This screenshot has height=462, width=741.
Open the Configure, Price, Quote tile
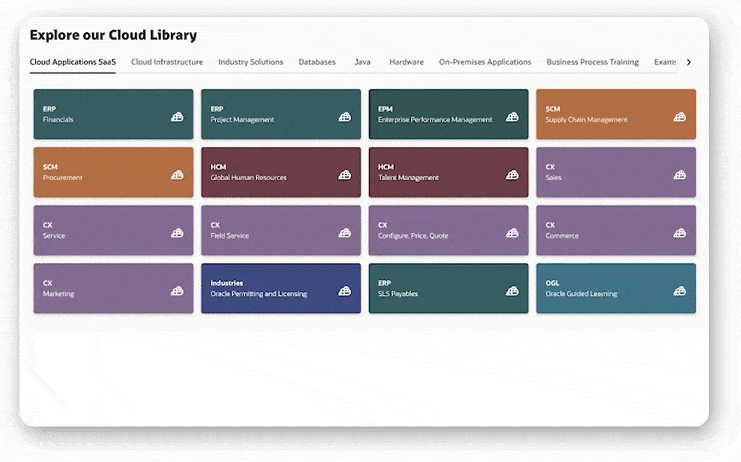tap(447, 230)
